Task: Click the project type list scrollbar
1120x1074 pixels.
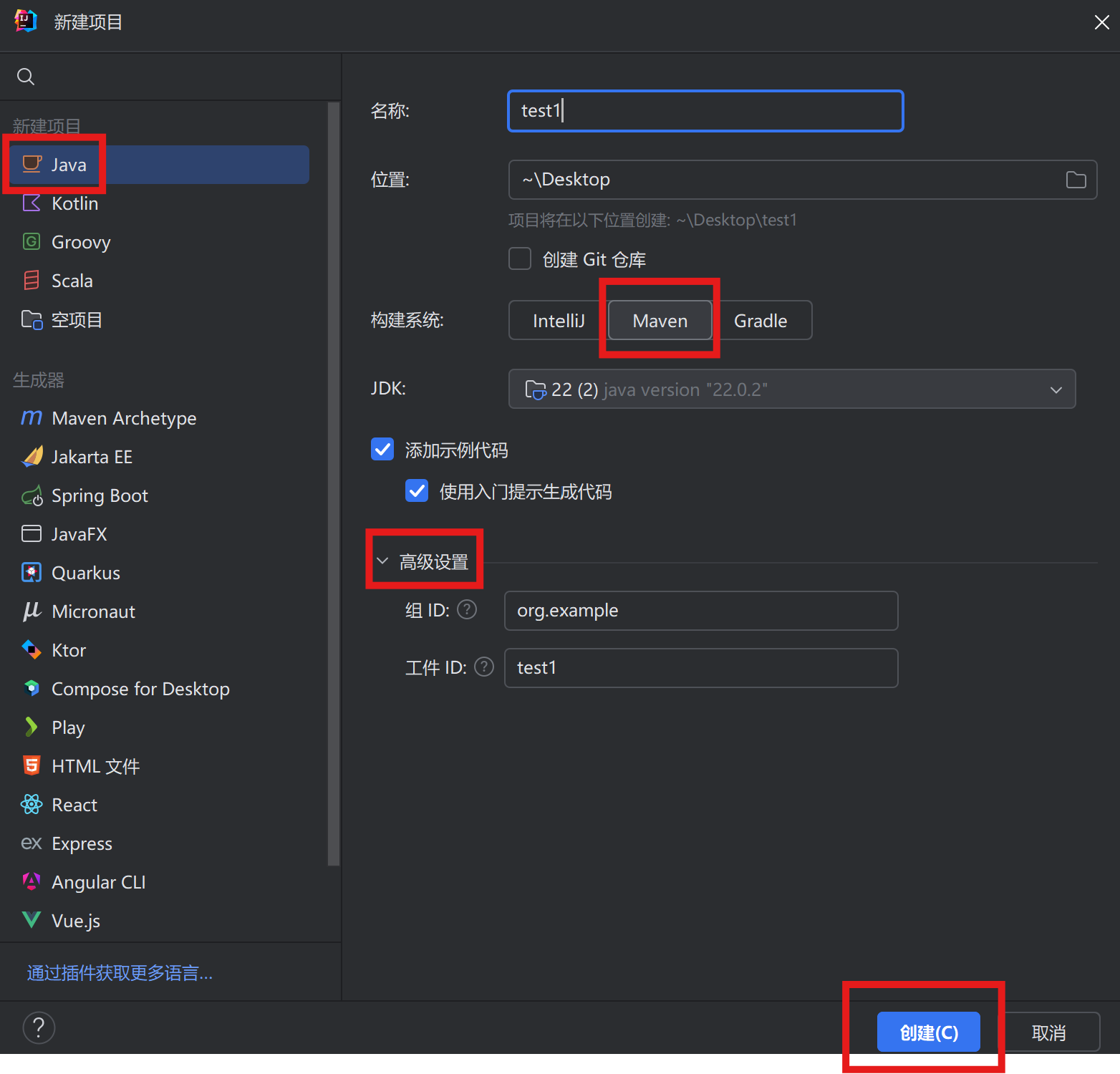Action: (x=333, y=484)
